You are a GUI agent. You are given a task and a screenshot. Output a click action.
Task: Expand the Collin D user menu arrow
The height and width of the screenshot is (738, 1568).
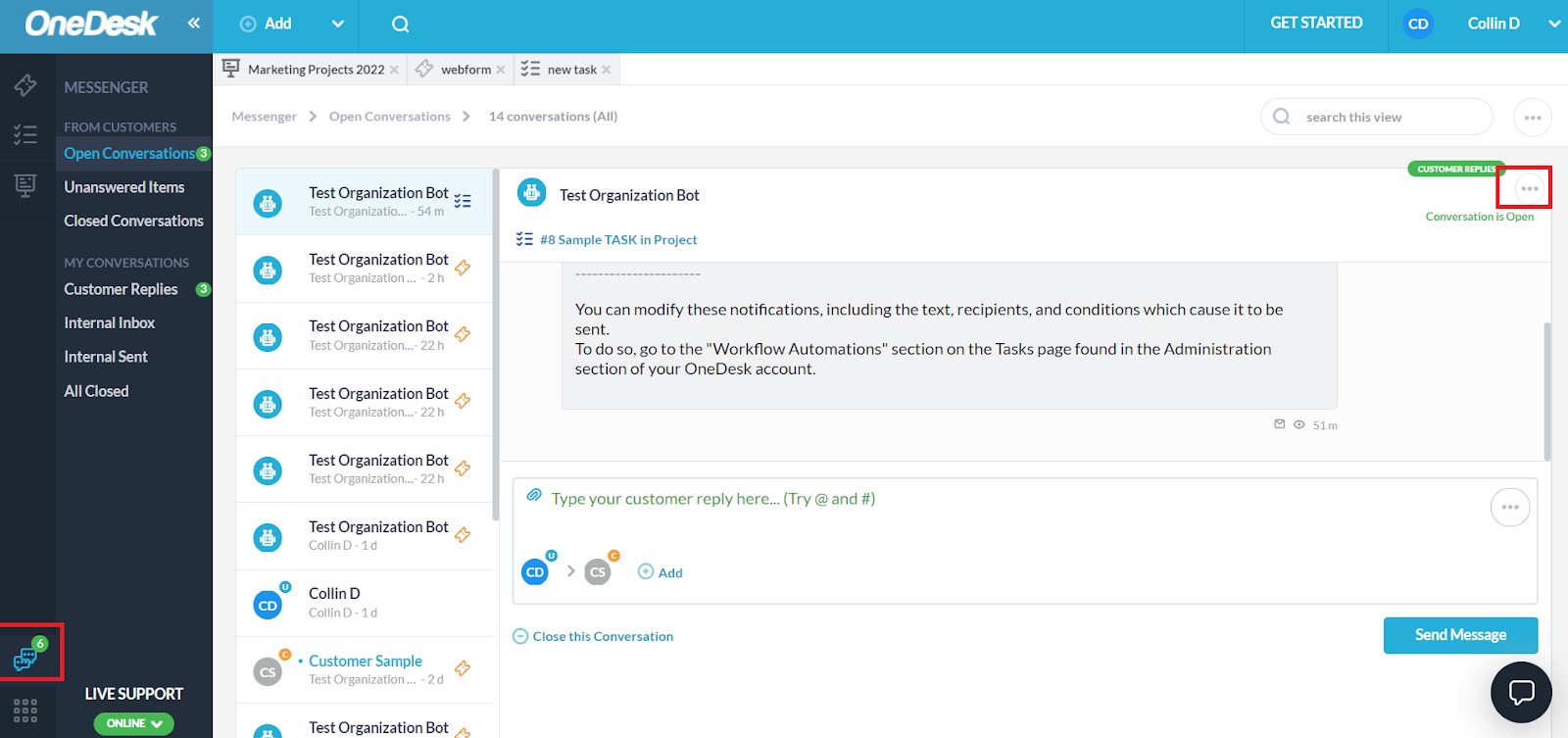(x=1554, y=24)
